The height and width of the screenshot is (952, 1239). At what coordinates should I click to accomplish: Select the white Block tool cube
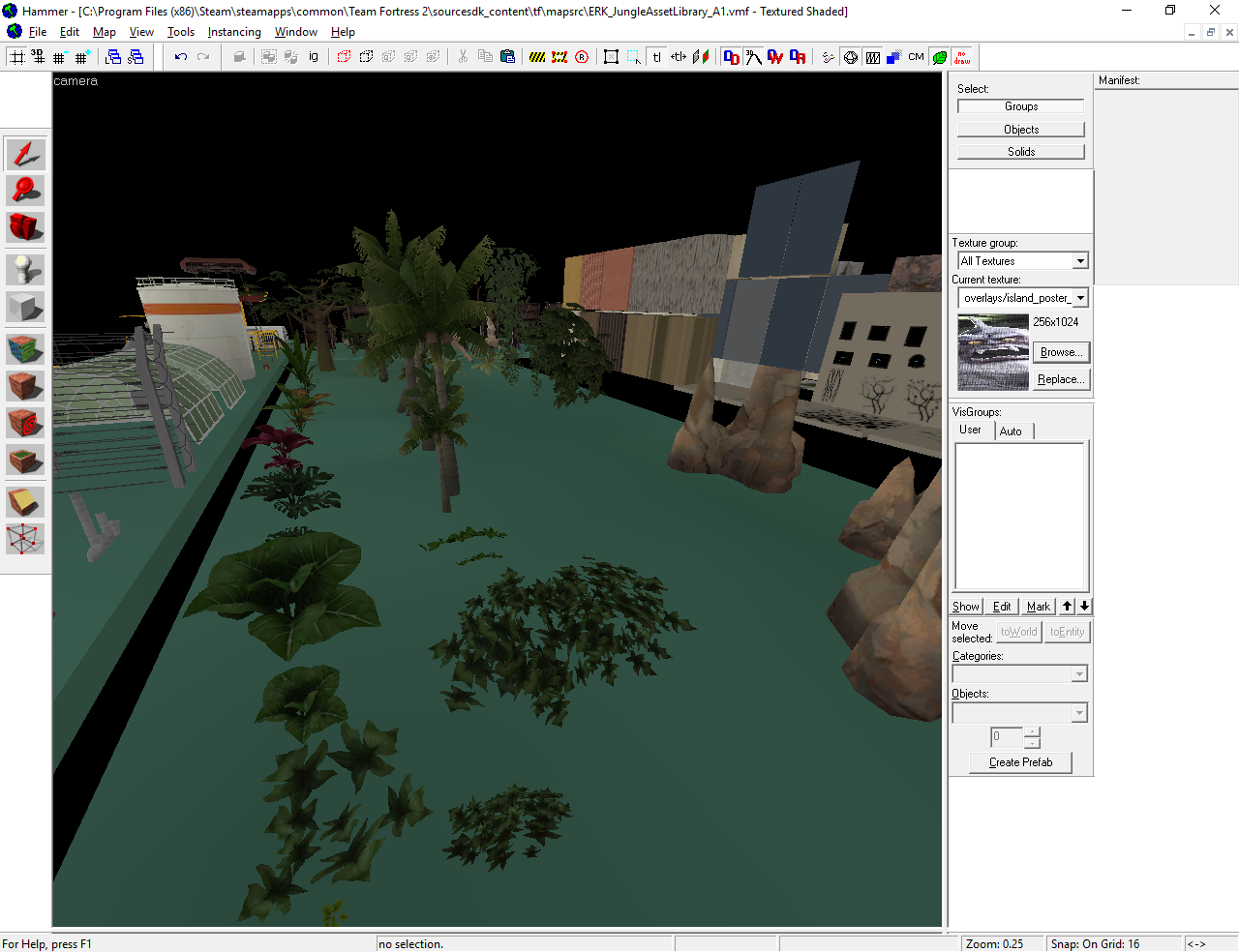pyautogui.click(x=25, y=307)
